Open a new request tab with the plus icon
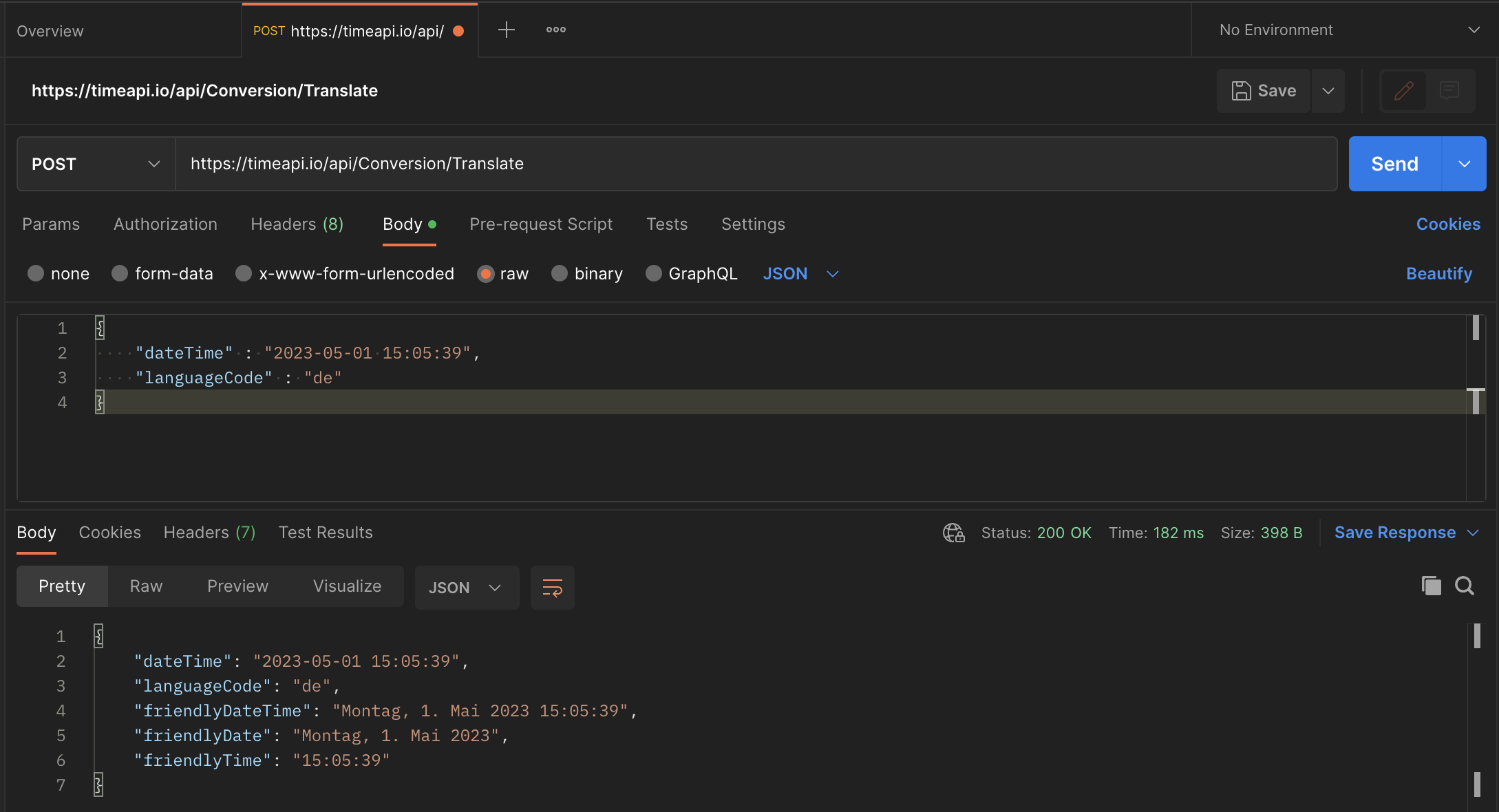 (507, 29)
